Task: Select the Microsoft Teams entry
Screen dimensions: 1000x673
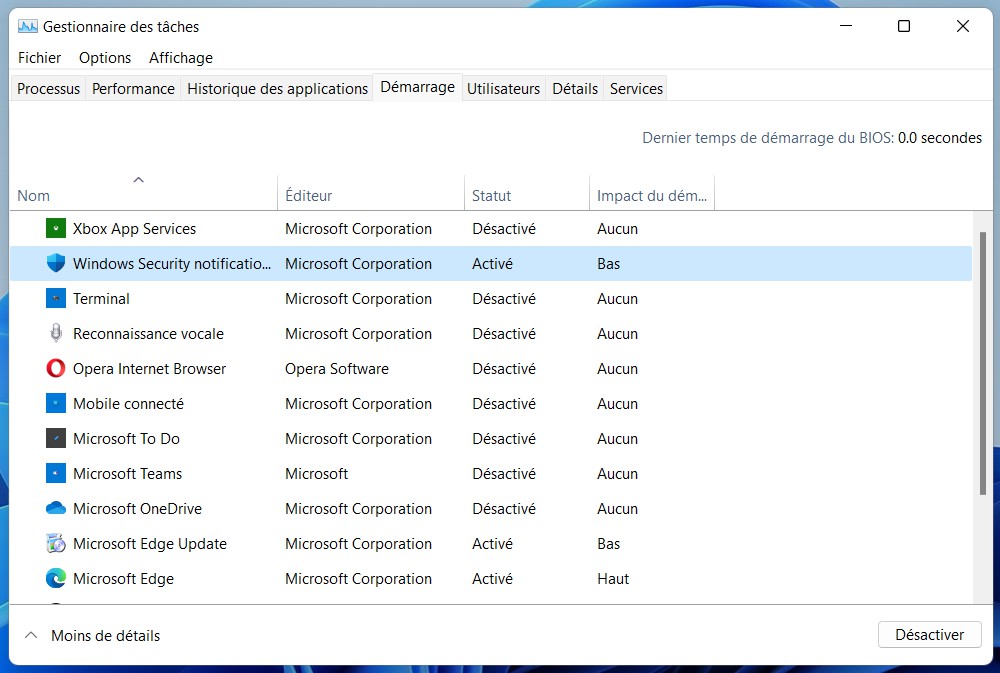Action: (128, 474)
